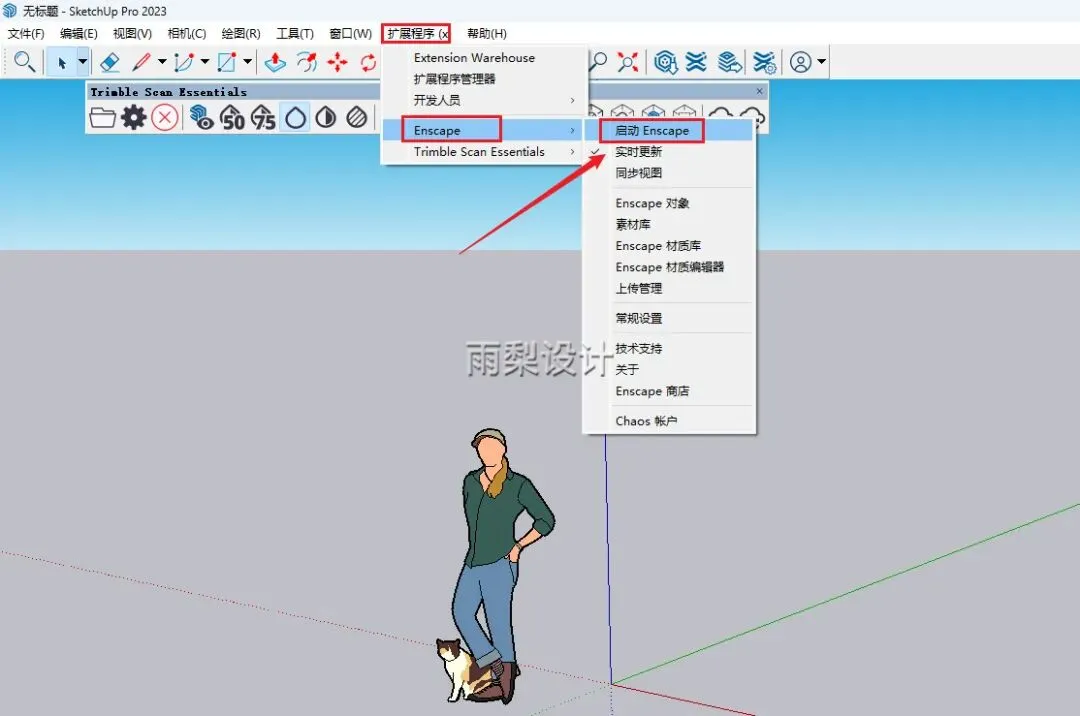Click the Zoom Extents icon
Image resolution: width=1080 pixels, height=716 pixels.
(x=627, y=62)
